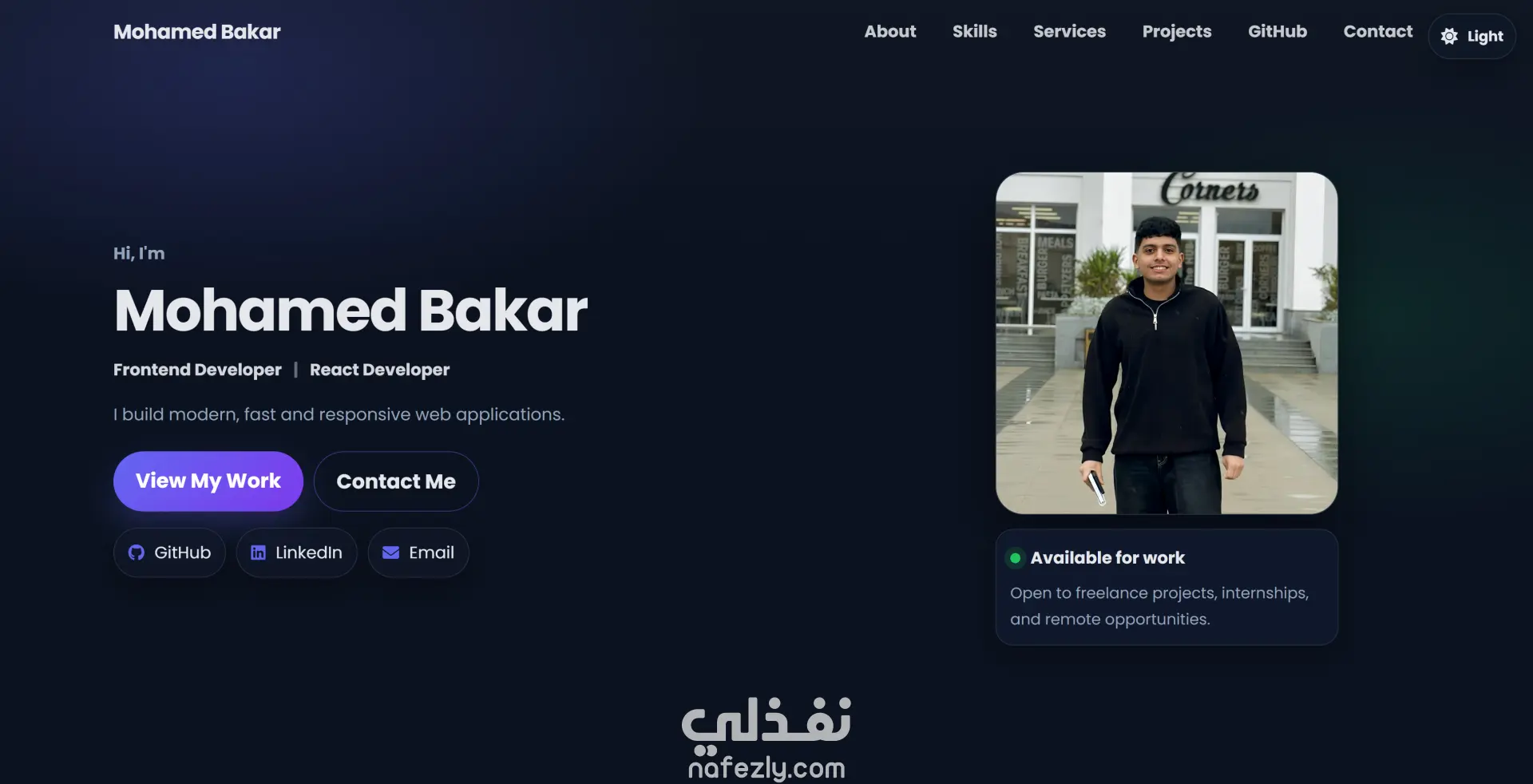Click the Available for work card
The height and width of the screenshot is (784, 1533).
pyautogui.click(x=1167, y=587)
